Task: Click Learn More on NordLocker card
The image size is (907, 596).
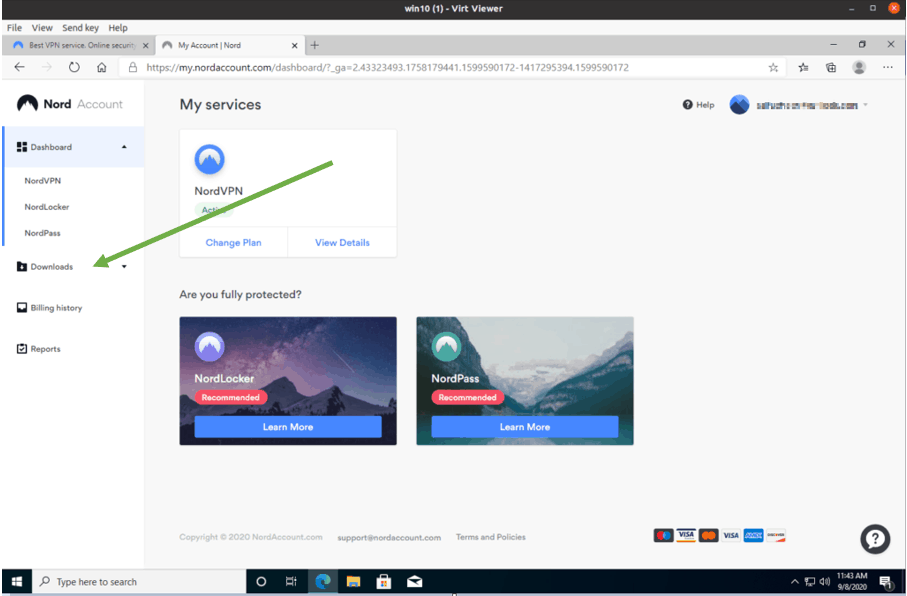Action: click(x=288, y=427)
